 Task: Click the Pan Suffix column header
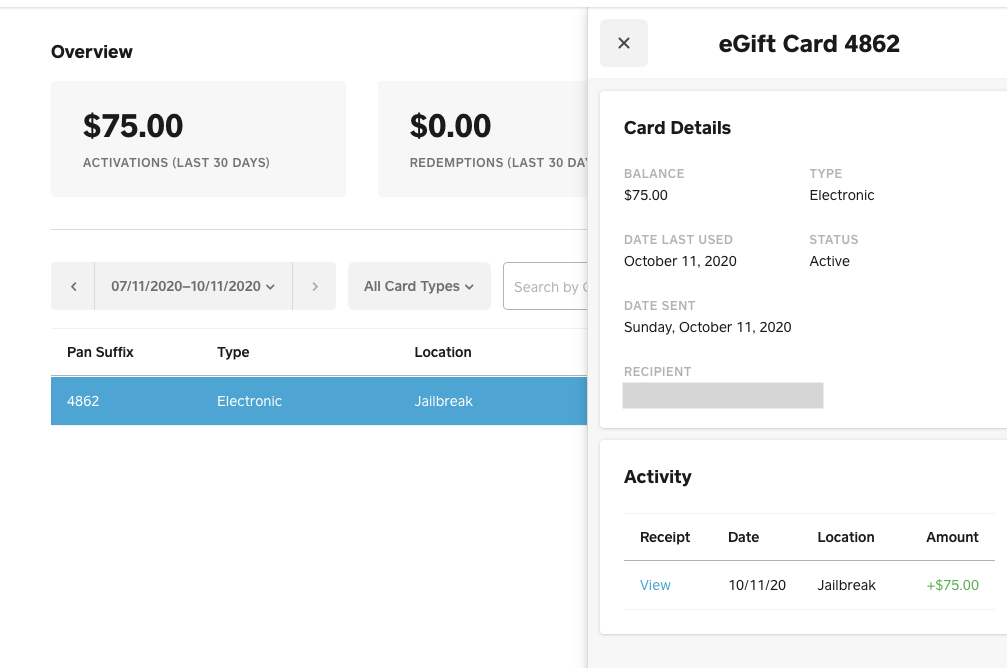pos(100,352)
